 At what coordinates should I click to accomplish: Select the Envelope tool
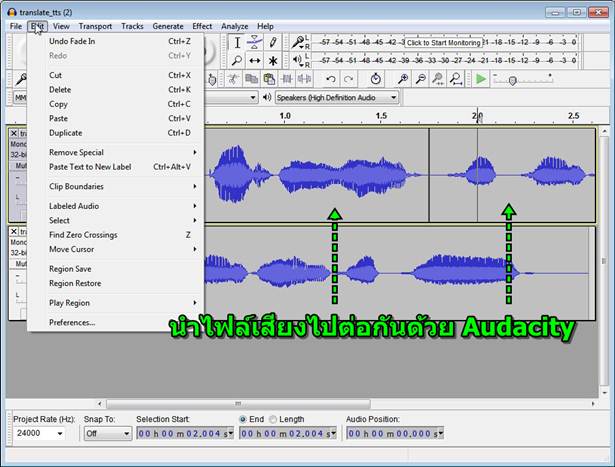(255, 42)
